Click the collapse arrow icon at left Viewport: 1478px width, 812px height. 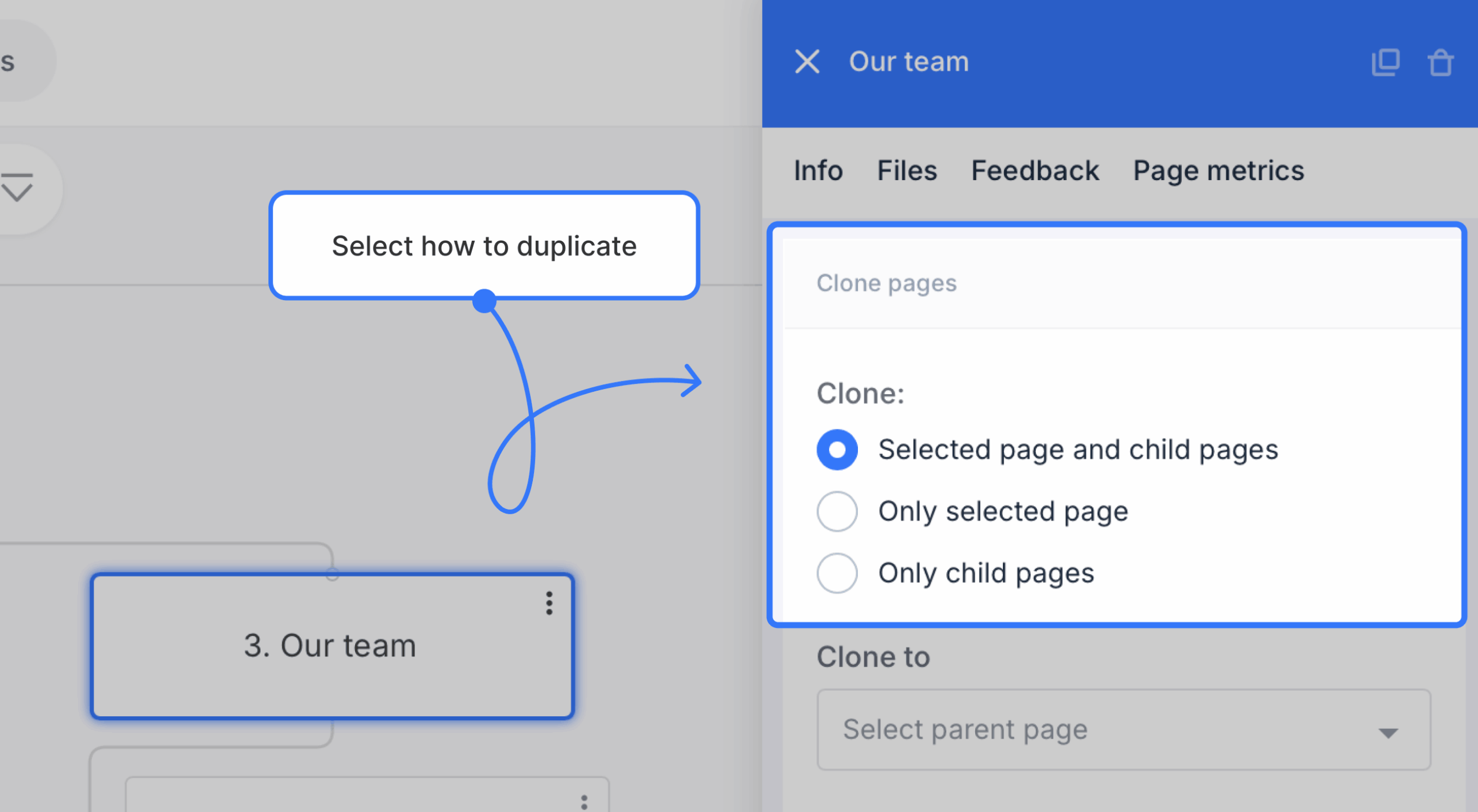click(x=16, y=188)
